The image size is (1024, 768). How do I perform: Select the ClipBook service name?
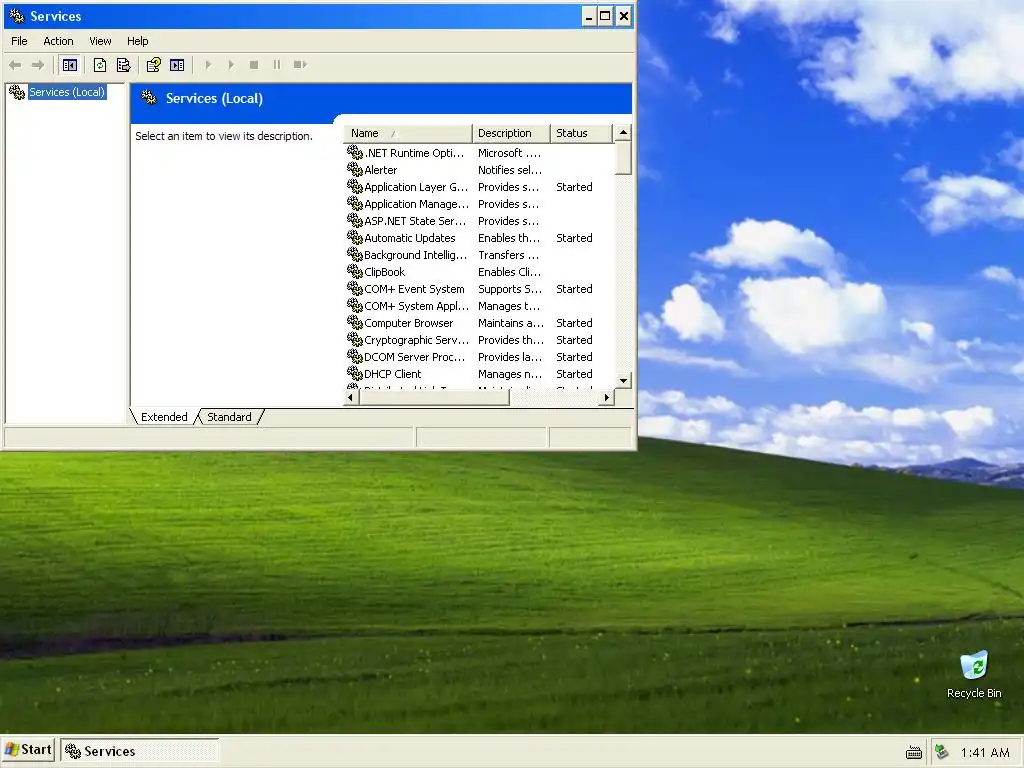point(385,272)
